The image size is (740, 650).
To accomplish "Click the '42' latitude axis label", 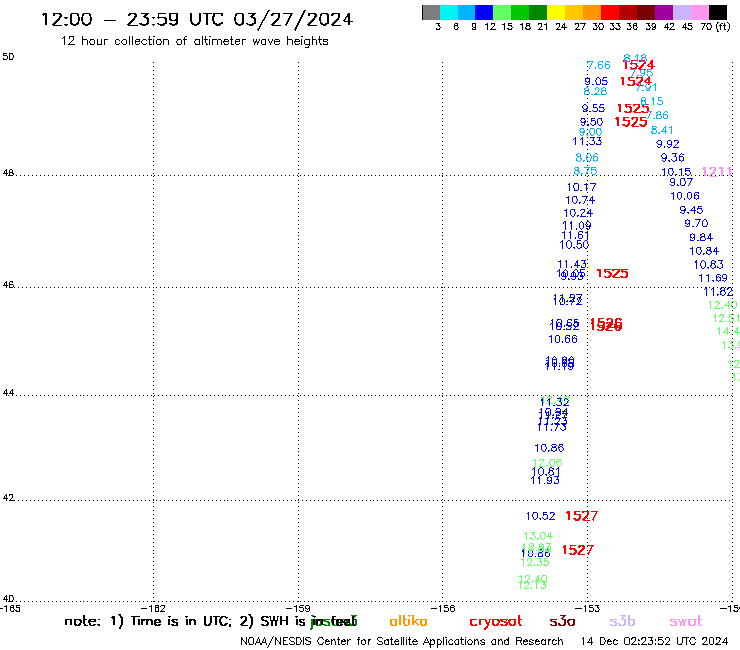I will click(x=8, y=498).
